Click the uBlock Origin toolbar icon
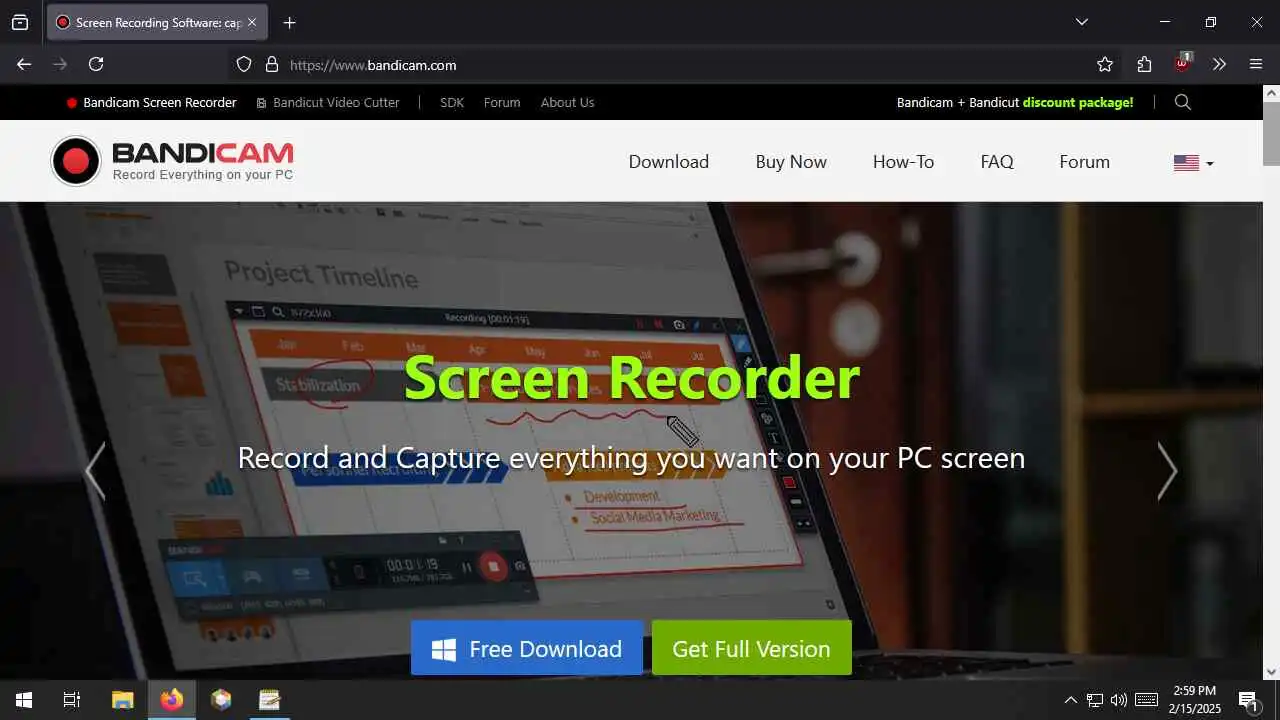Image resolution: width=1280 pixels, height=720 pixels. pyautogui.click(x=1182, y=63)
